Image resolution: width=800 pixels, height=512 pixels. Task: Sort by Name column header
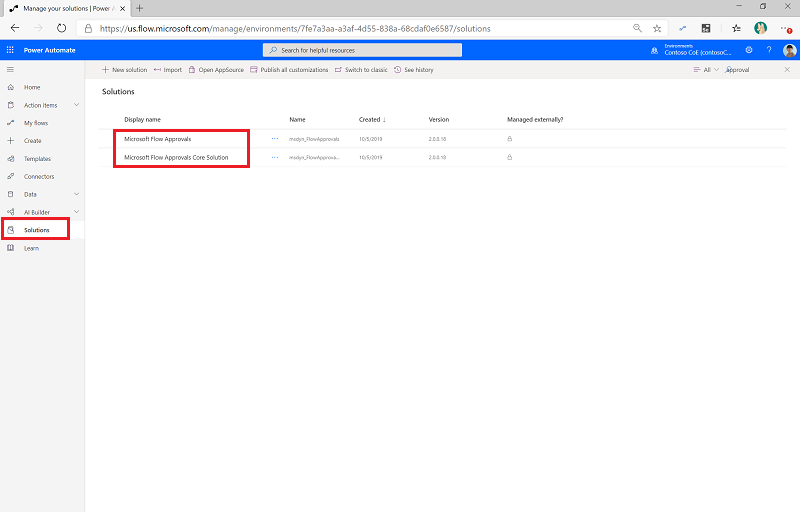coord(297,119)
